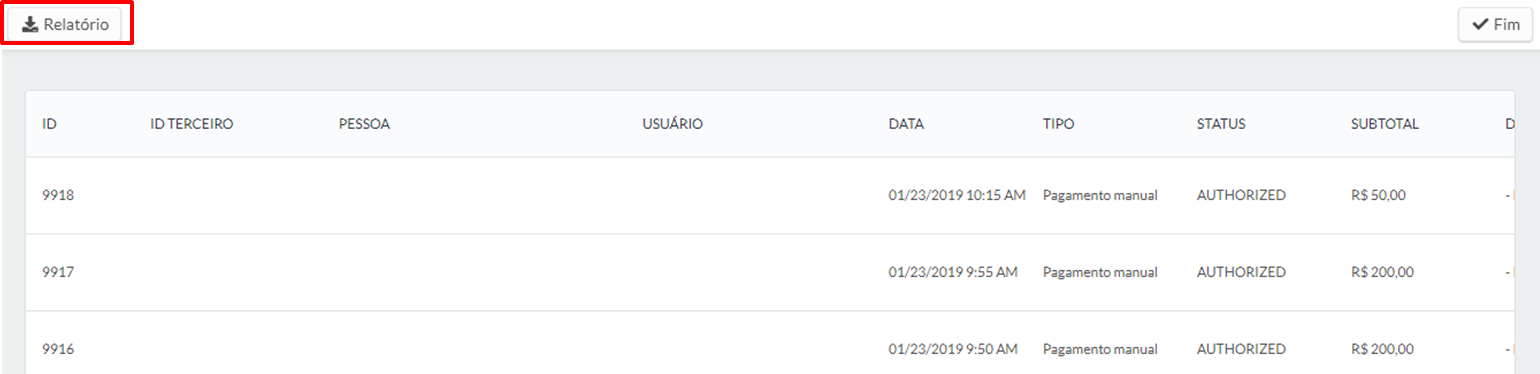This screenshot has width=1540, height=374.
Task: Click AUTHORIZED status in row 9916
Action: coord(1241,349)
